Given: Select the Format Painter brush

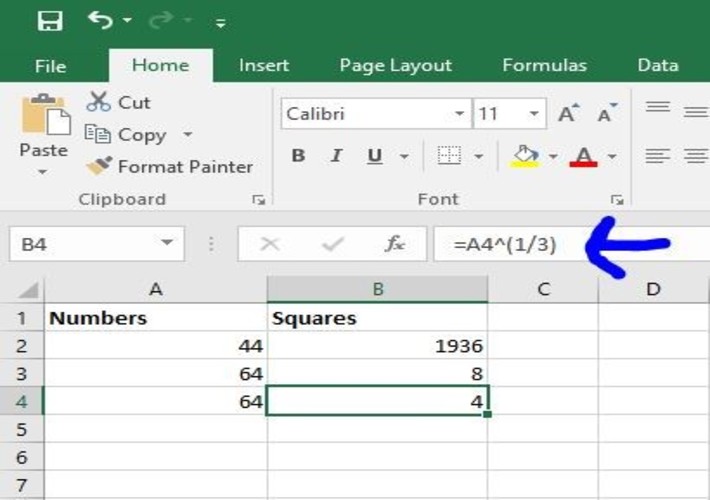Looking at the screenshot, I should (99, 167).
